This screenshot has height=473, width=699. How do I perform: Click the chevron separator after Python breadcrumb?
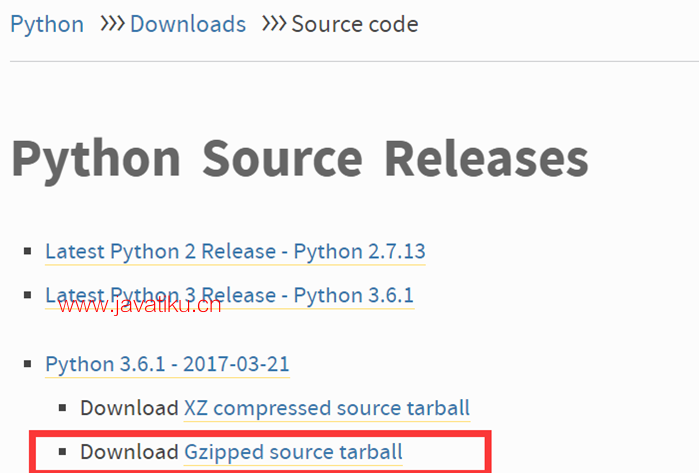(112, 23)
